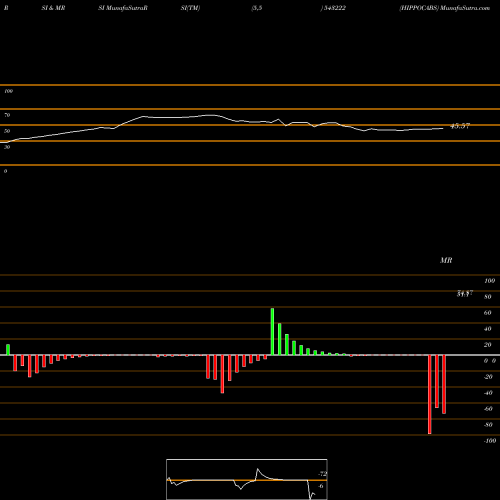The image size is (500, 500).
Task: Click the "(5,5" parameter text in header
Action: (257, 8)
